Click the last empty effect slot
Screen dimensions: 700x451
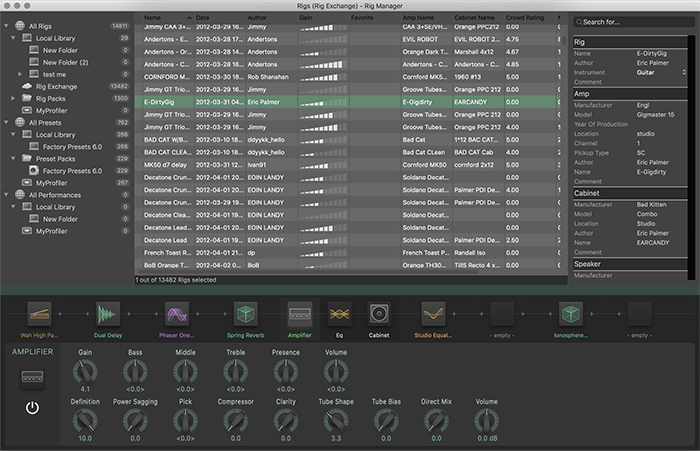(640, 314)
